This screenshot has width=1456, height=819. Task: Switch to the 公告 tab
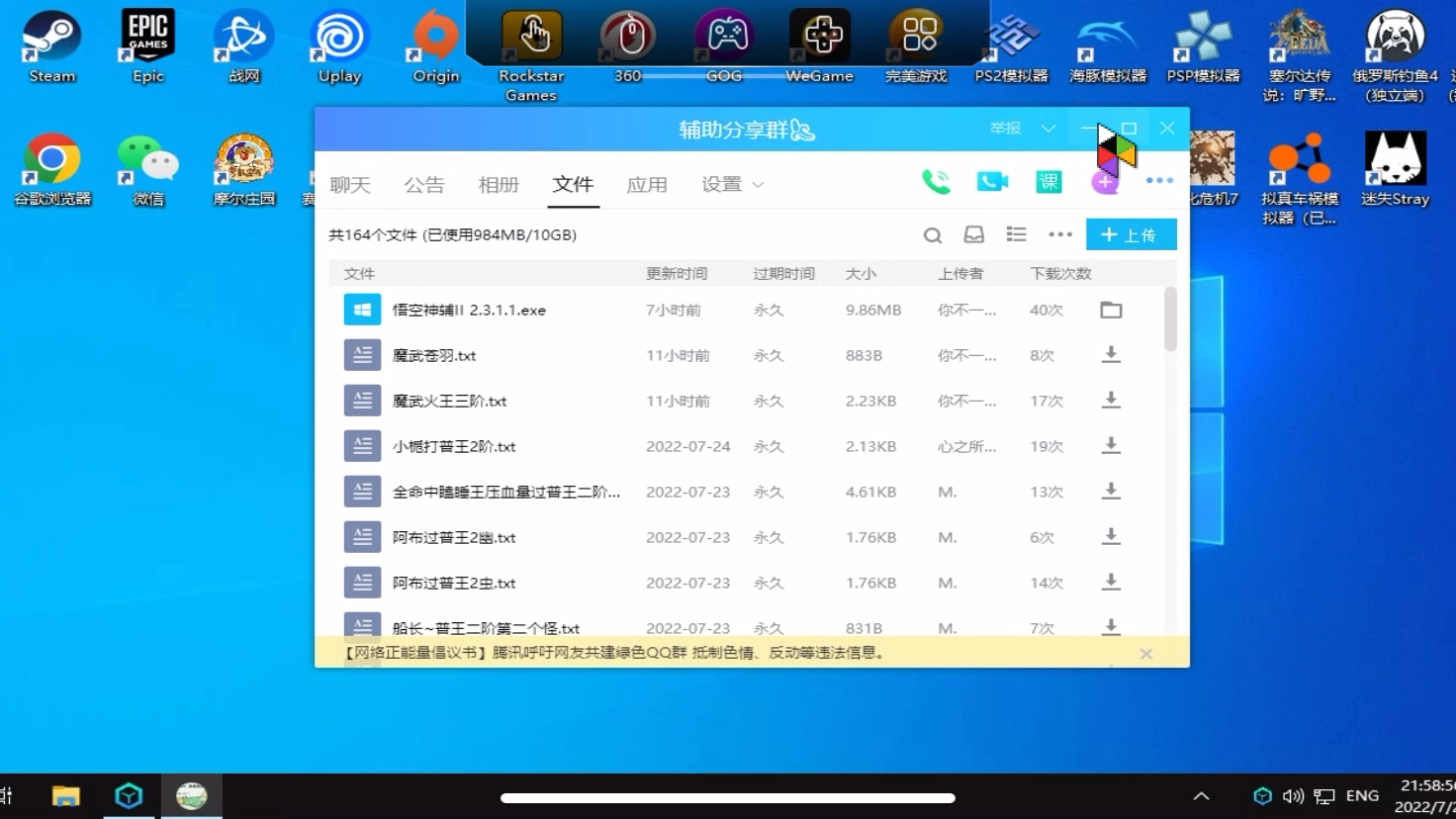(x=424, y=185)
